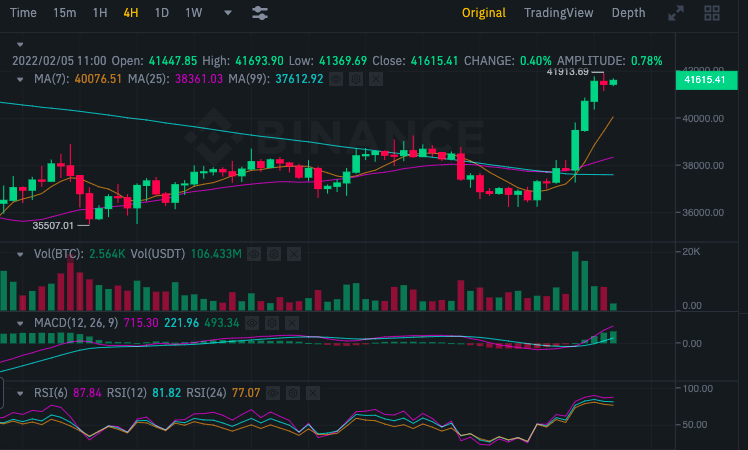Open settings gear for MA indicator
Screen dimensions: 748x450
pyautogui.click(x=356, y=79)
